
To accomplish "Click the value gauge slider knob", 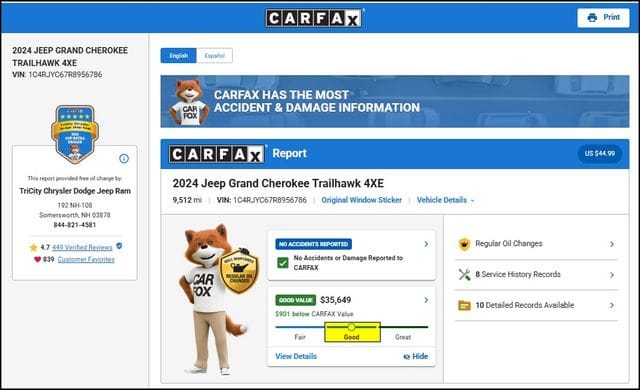I will tap(351, 327).
